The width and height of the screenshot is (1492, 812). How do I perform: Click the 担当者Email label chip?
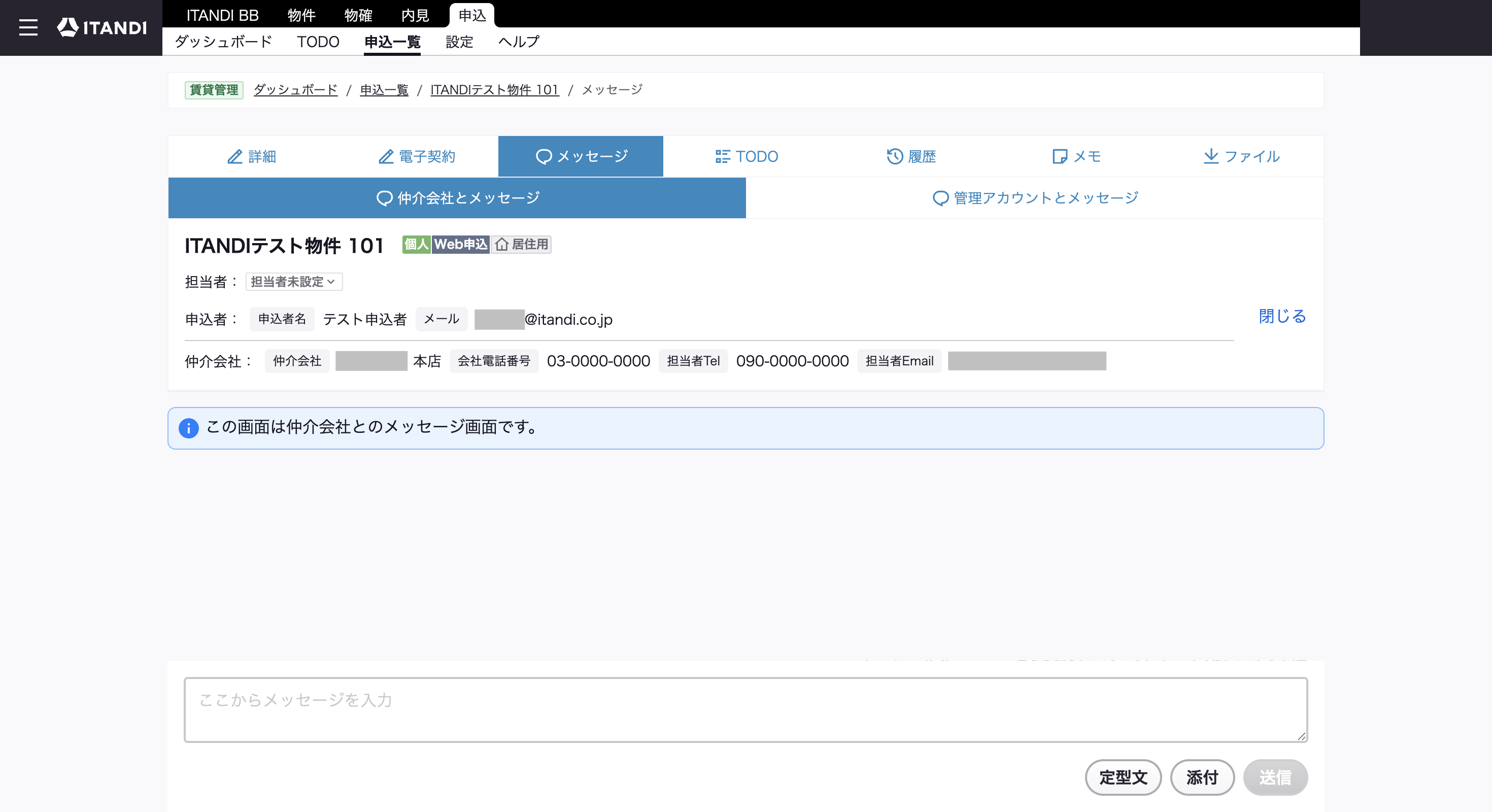click(899, 361)
